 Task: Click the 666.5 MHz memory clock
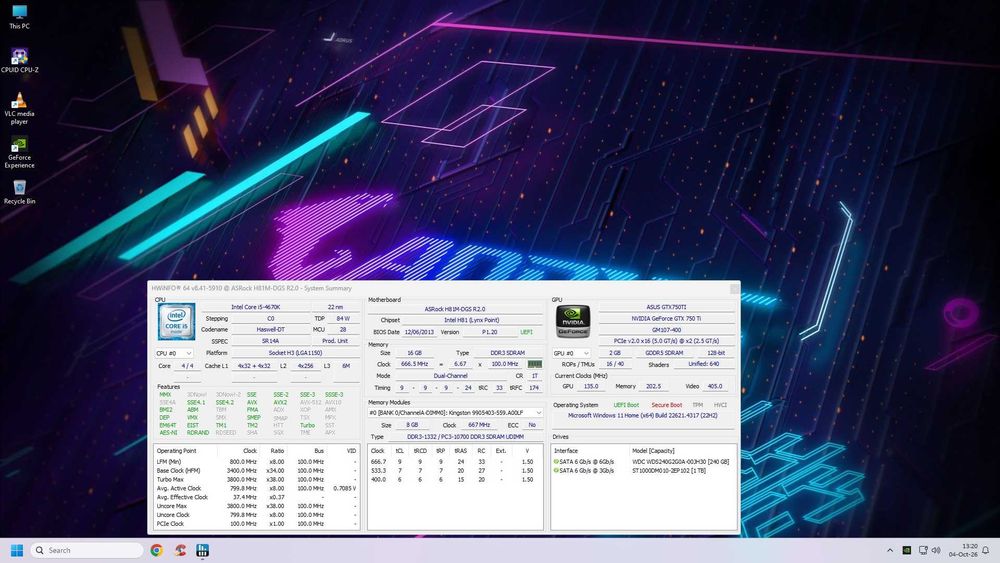click(415, 364)
